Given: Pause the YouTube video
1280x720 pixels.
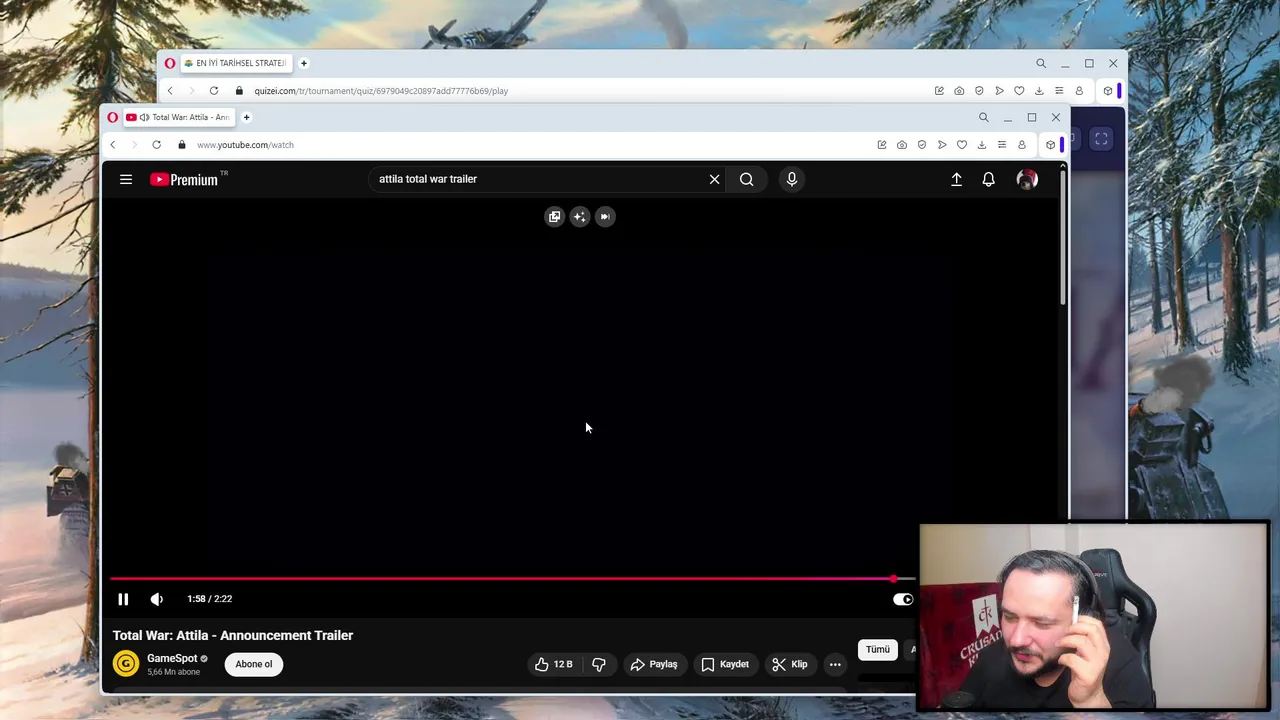Looking at the screenshot, I should coord(123,599).
